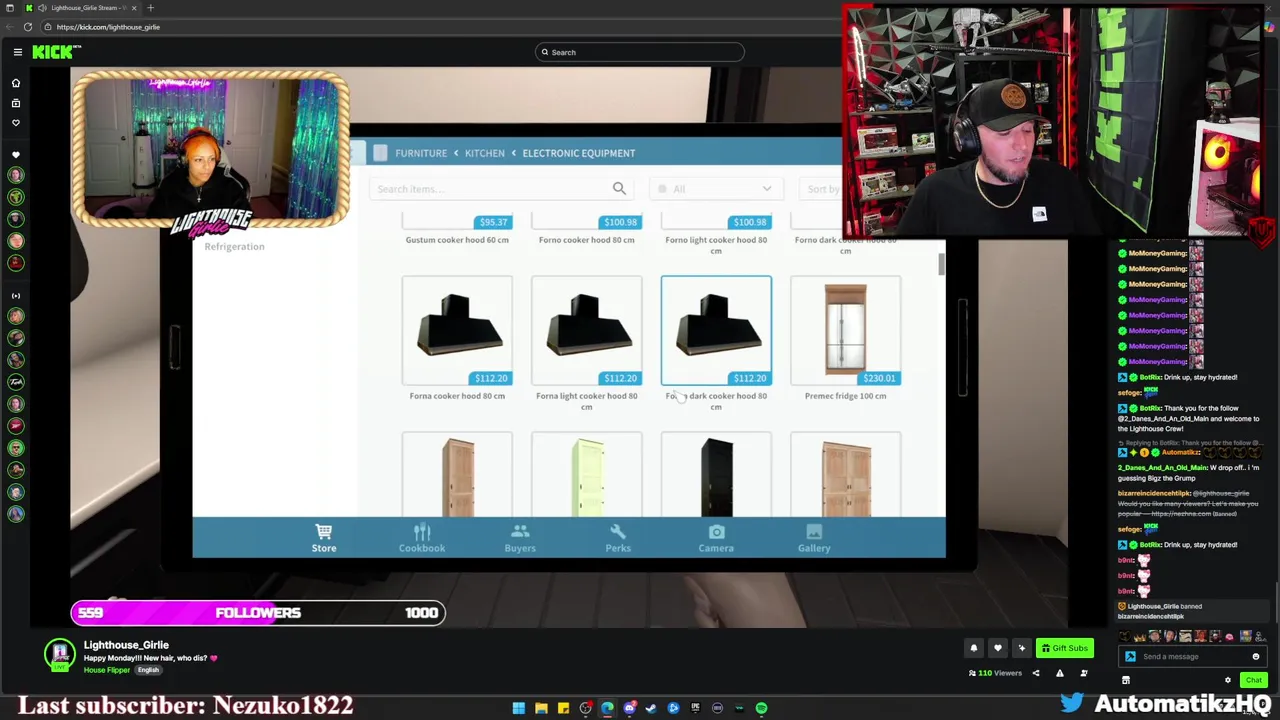
Task: Click the English language tag
Action: point(148,670)
